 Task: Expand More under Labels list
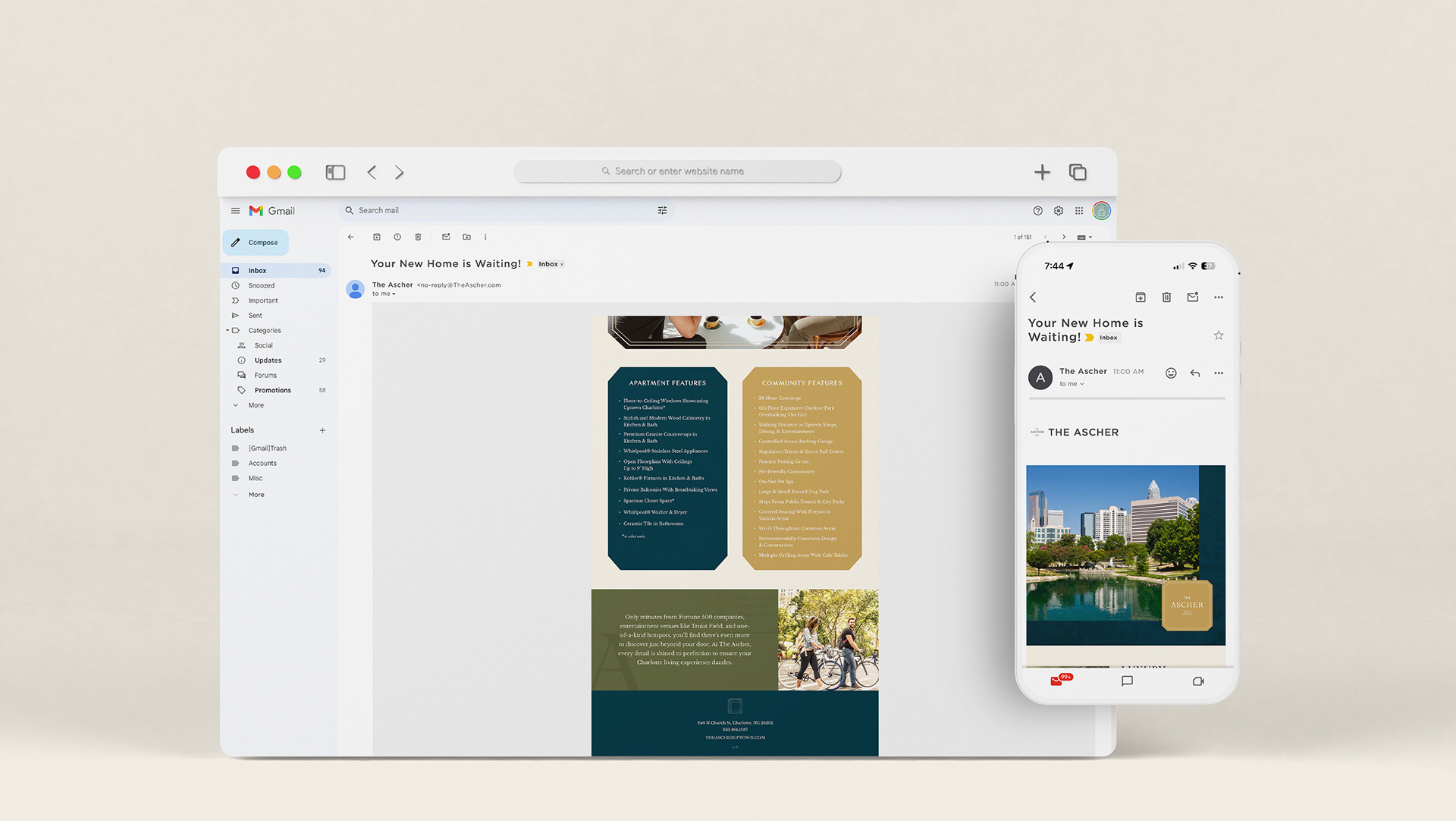[256, 495]
